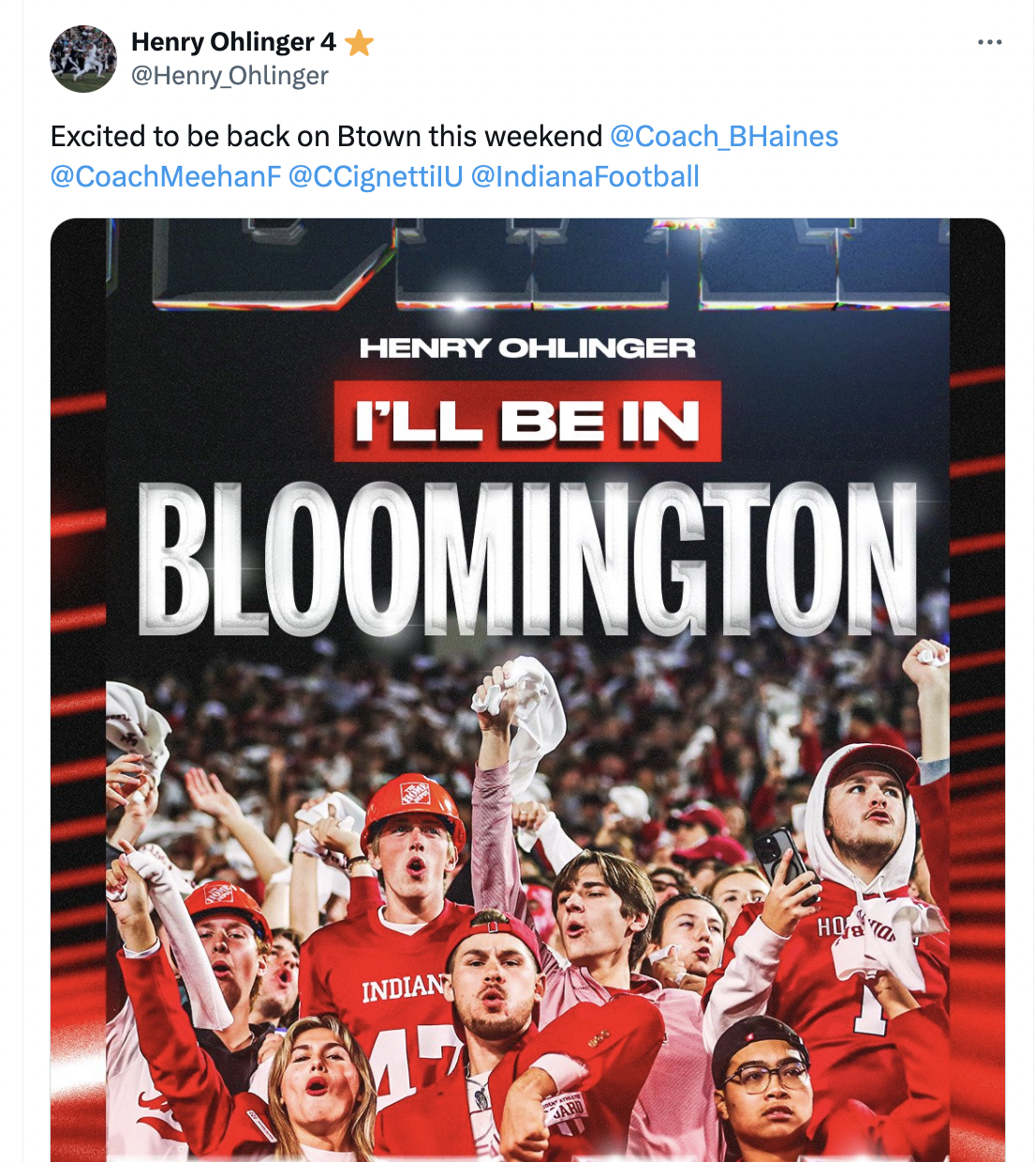
Task: Open the @CCignettiIU mention
Action: pyautogui.click(x=376, y=176)
